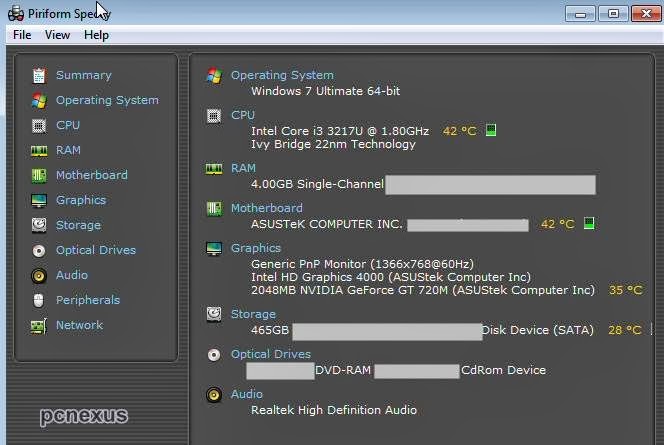Image resolution: width=664 pixels, height=445 pixels.
Task: Open Optical Drives in sidebar
Action: coord(96,250)
